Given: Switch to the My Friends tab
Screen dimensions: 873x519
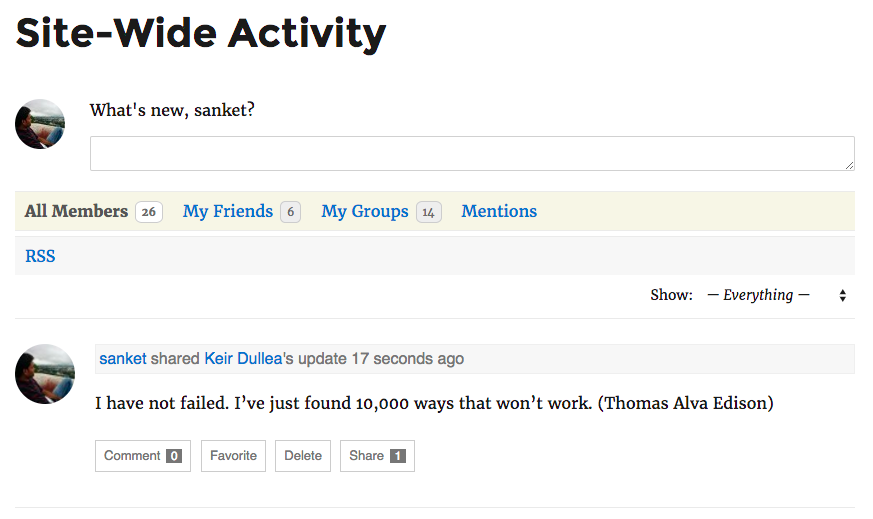Looking at the screenshot, I should click(x=228, y=211).
